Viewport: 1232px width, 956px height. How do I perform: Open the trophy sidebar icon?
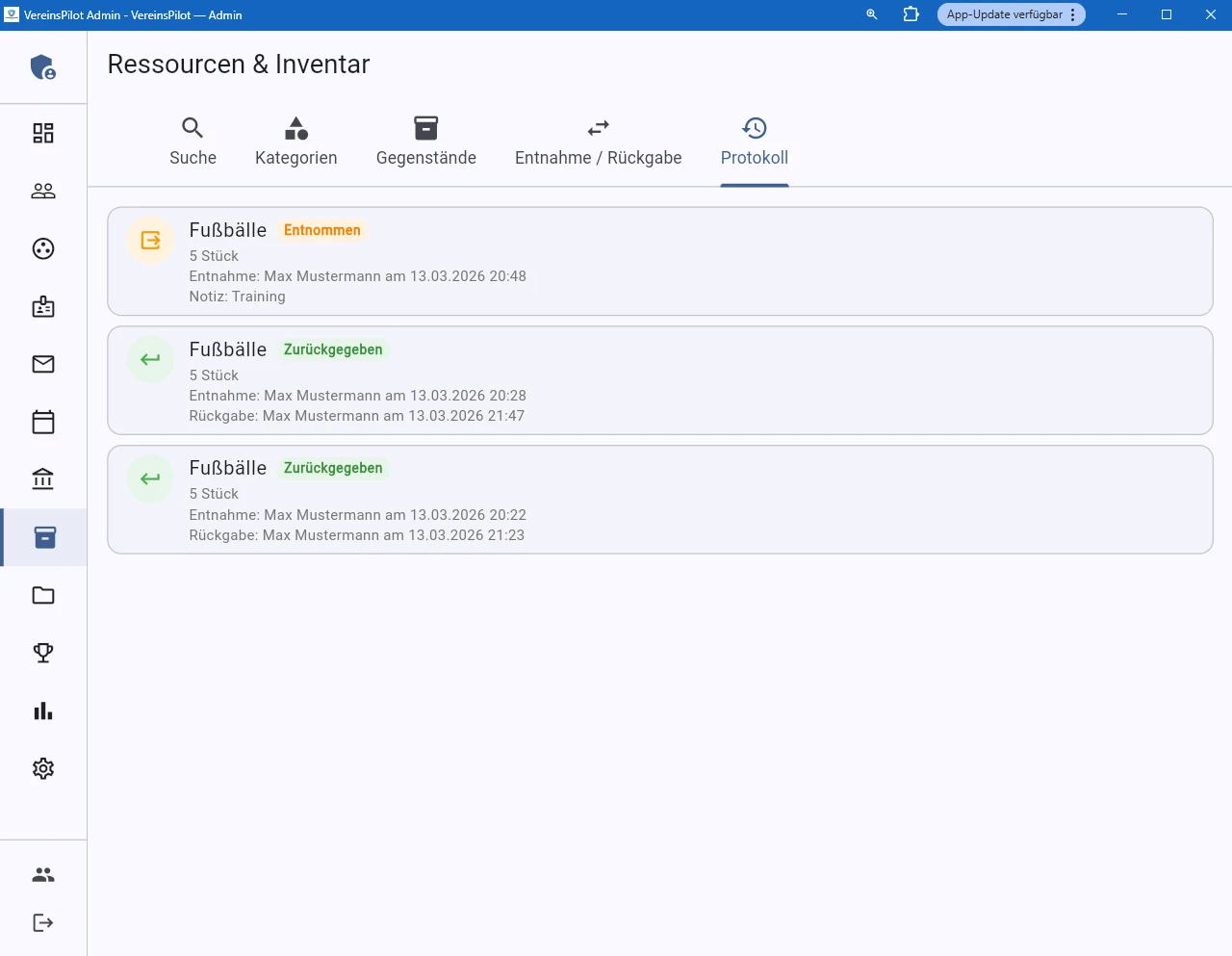coord(43,653)
